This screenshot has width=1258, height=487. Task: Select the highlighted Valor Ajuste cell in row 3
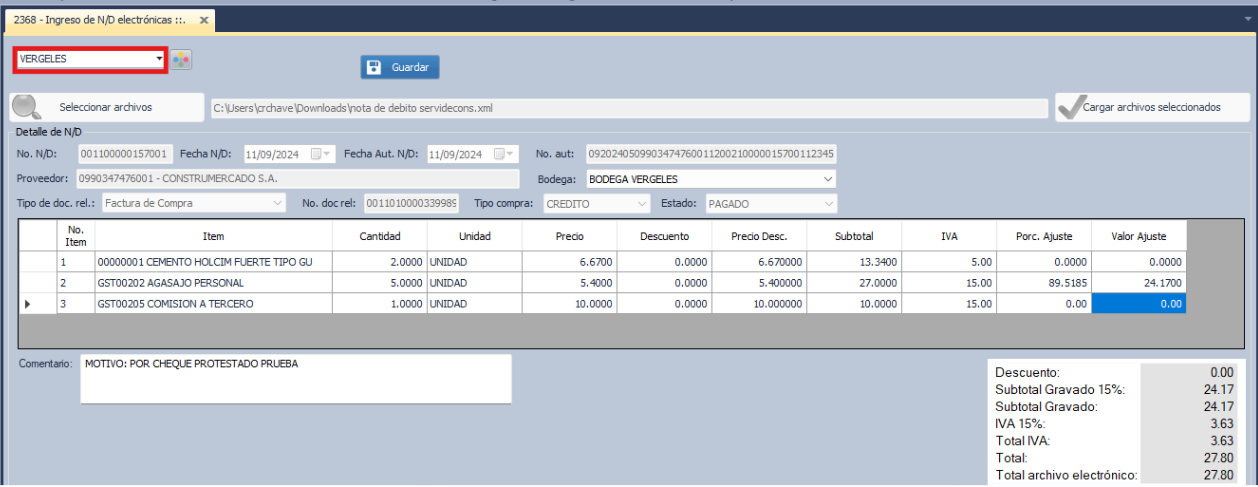click(1139, 303)
